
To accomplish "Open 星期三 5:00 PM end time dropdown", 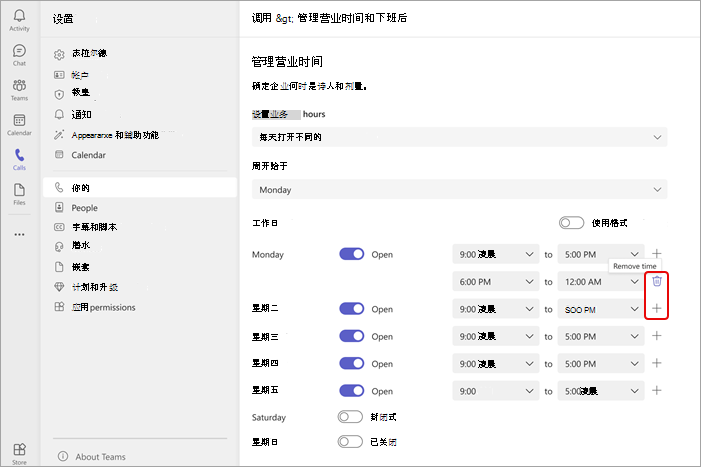I will tap(601, 336).
